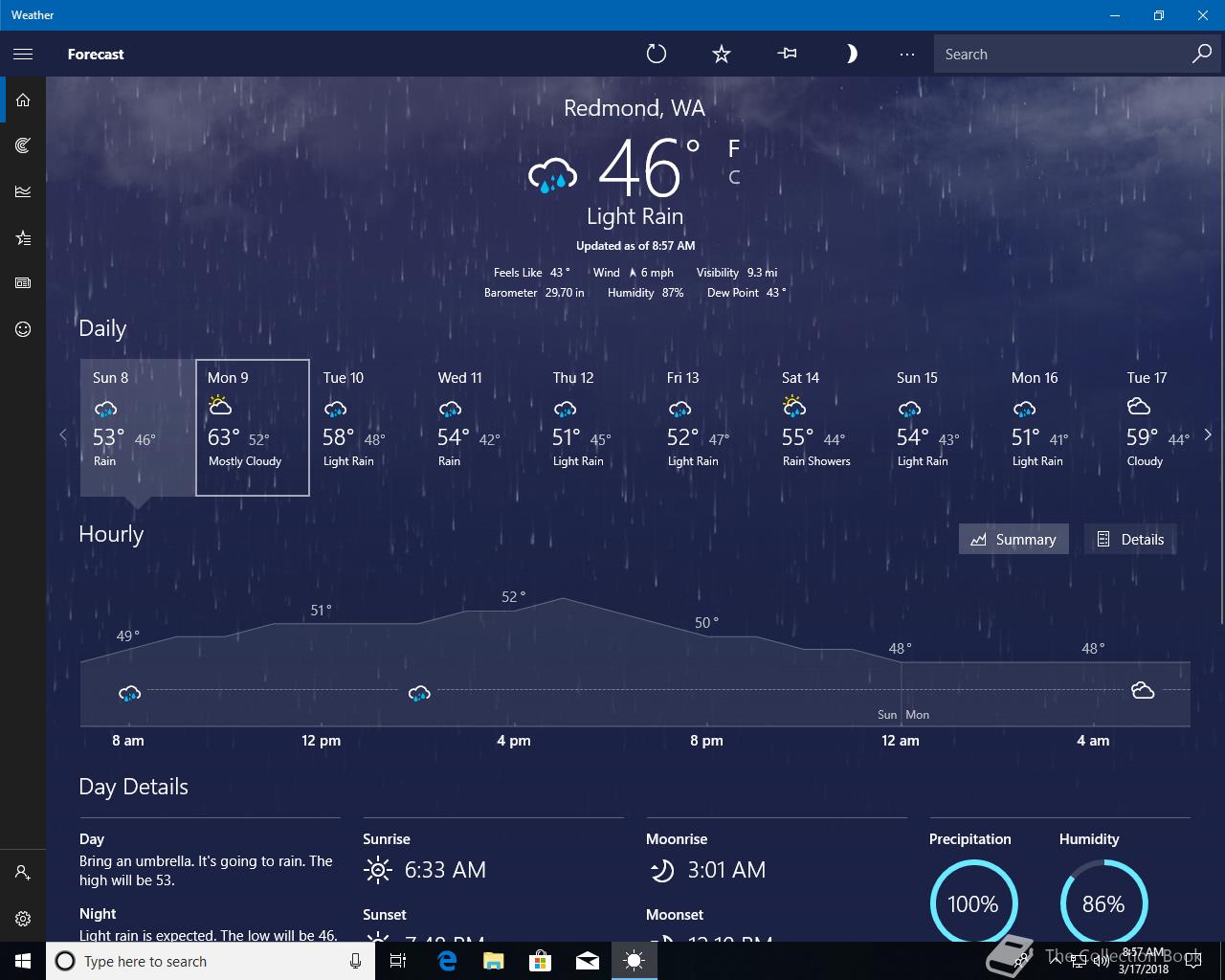Screen dimensions: 1225x980
Task: Launch Microsoft Edge from taskbar
Action: (447, 961)
